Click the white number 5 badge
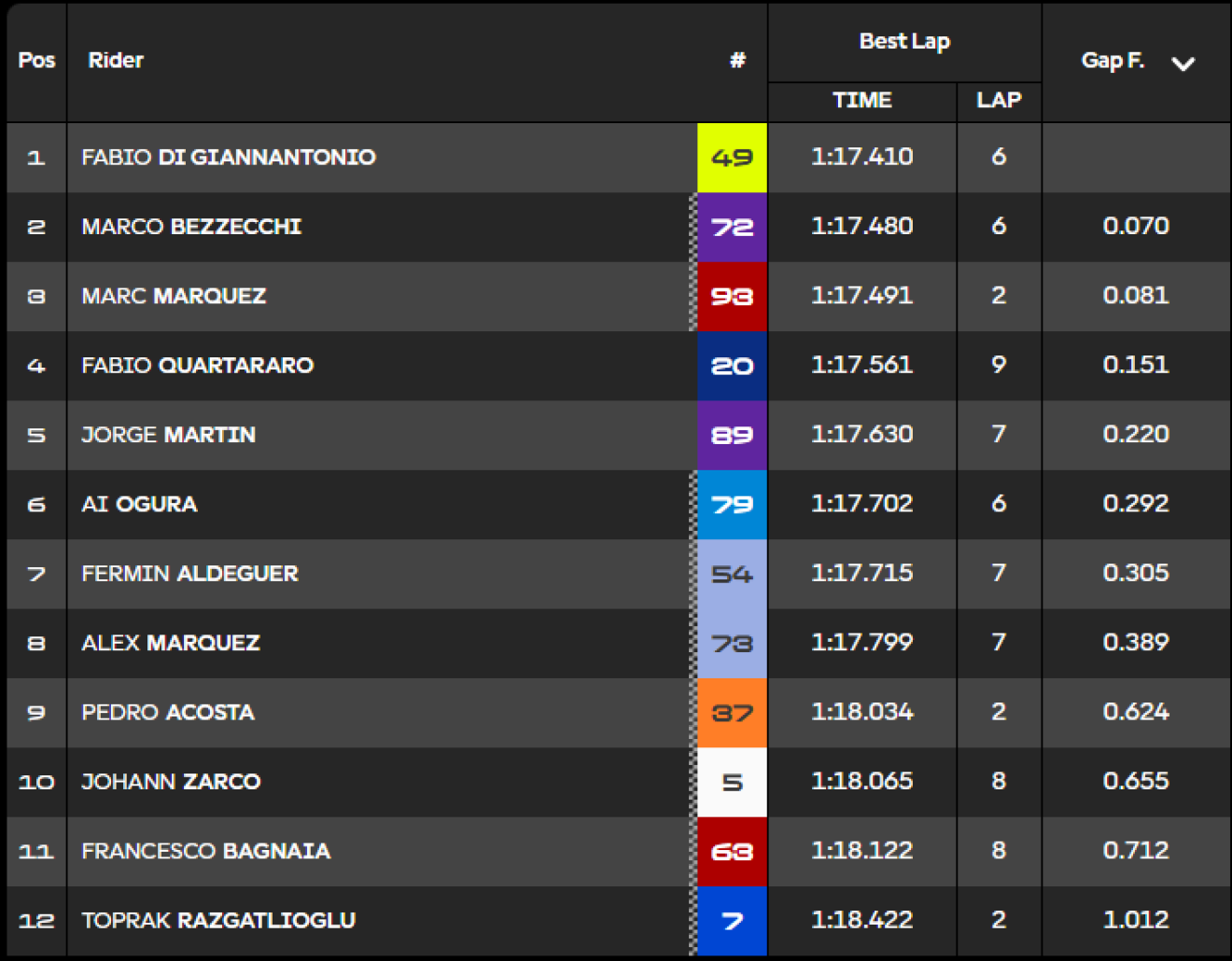Image resolution: width=1232 pixels, height=961 pixels. (x=732, y=782)
